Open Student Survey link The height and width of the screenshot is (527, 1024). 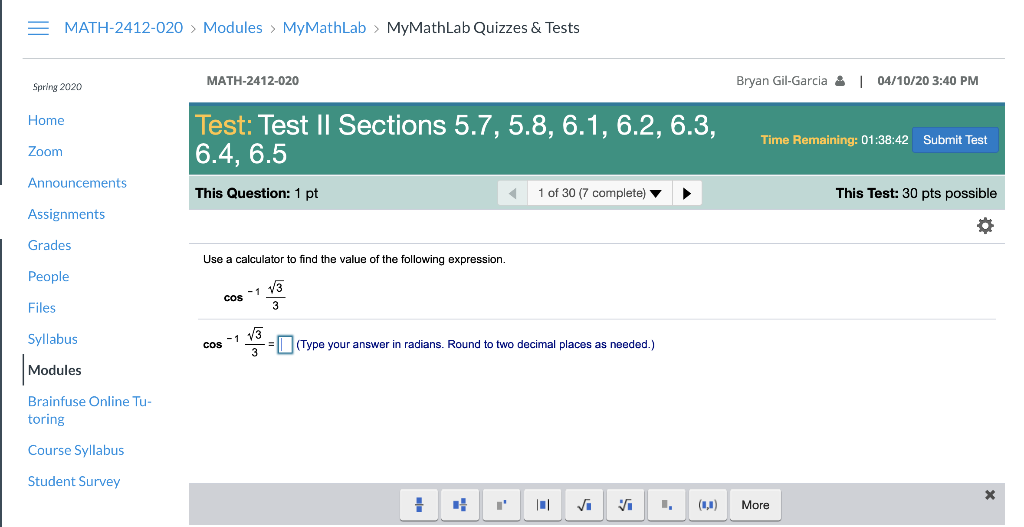pyautogui.click(x=74, y=482)
